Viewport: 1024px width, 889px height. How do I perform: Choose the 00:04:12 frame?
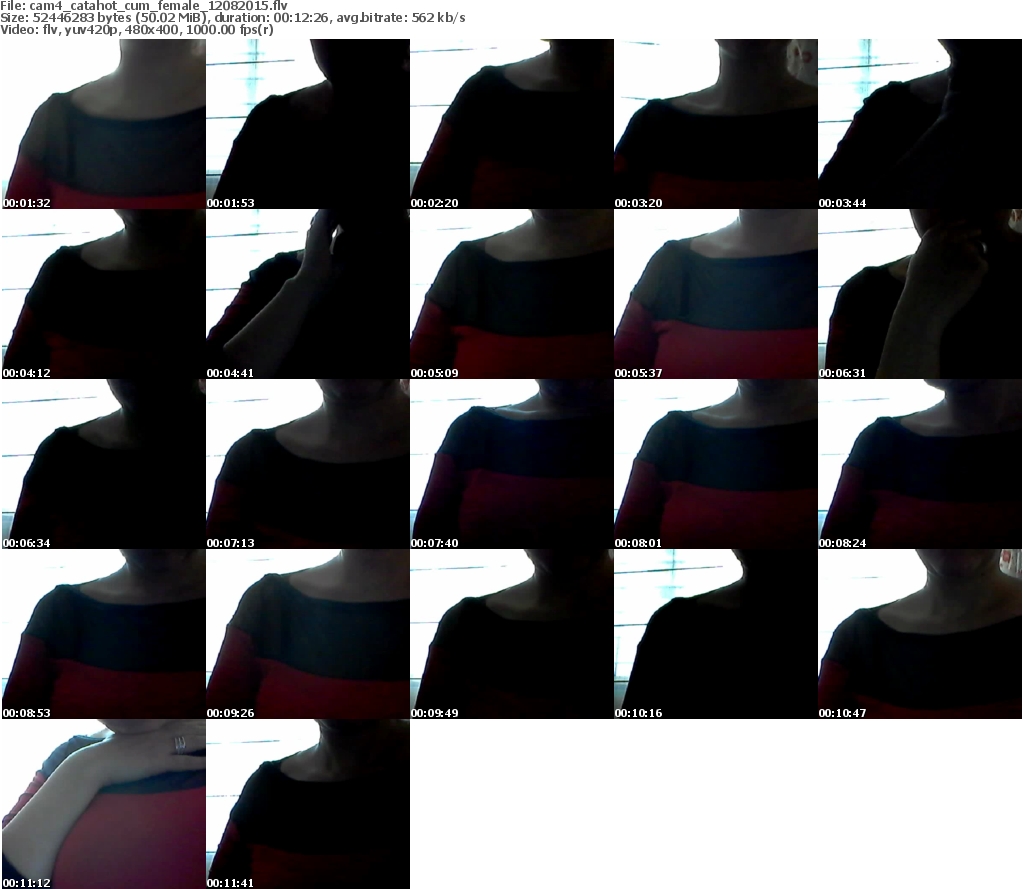104,294
